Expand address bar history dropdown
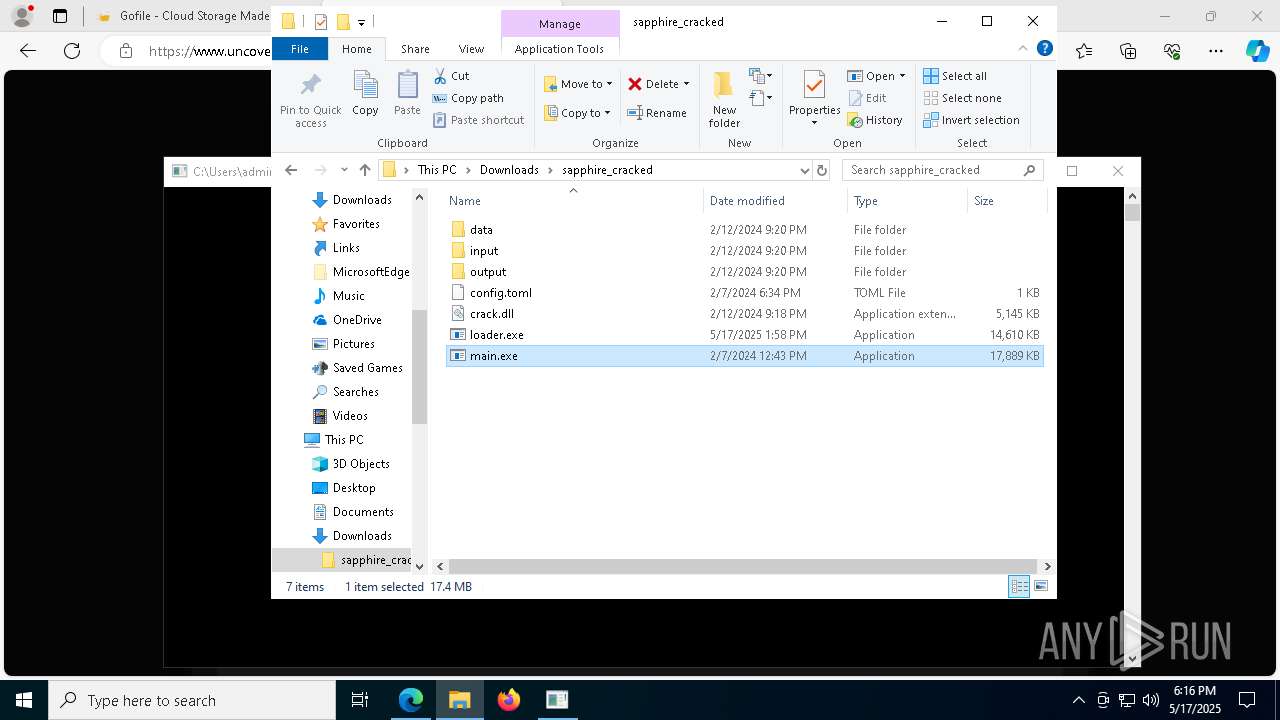This screenshot has height=720, width=1280. [804, 170]
